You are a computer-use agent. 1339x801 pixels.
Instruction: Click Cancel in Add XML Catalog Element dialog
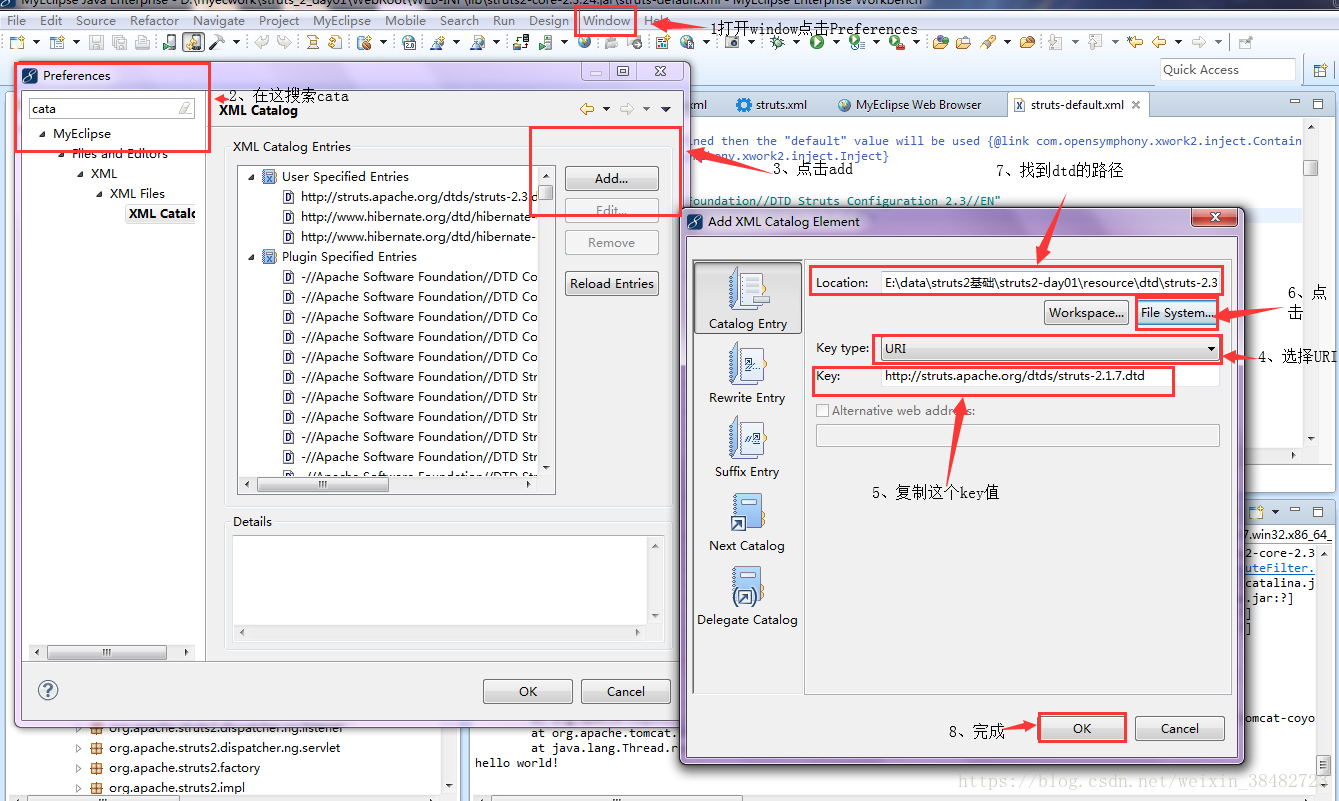point(1180,728)
